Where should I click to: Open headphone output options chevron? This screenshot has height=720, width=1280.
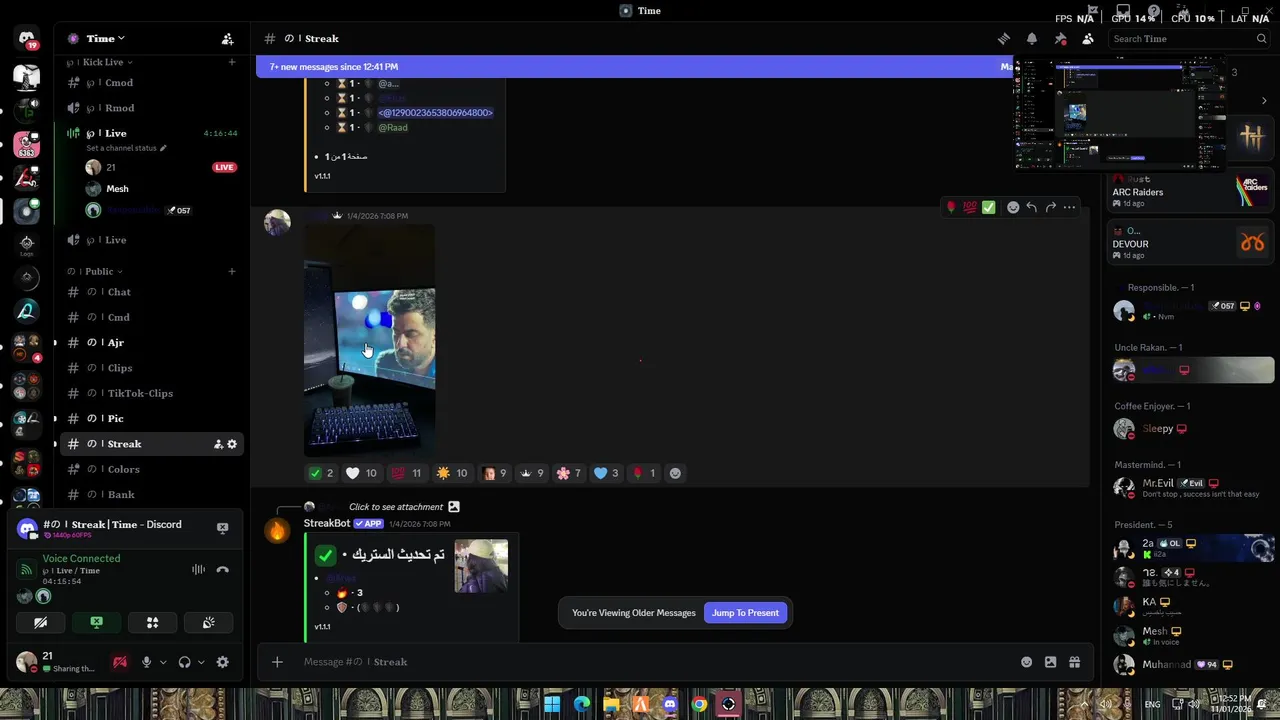[x=201, y=662]
